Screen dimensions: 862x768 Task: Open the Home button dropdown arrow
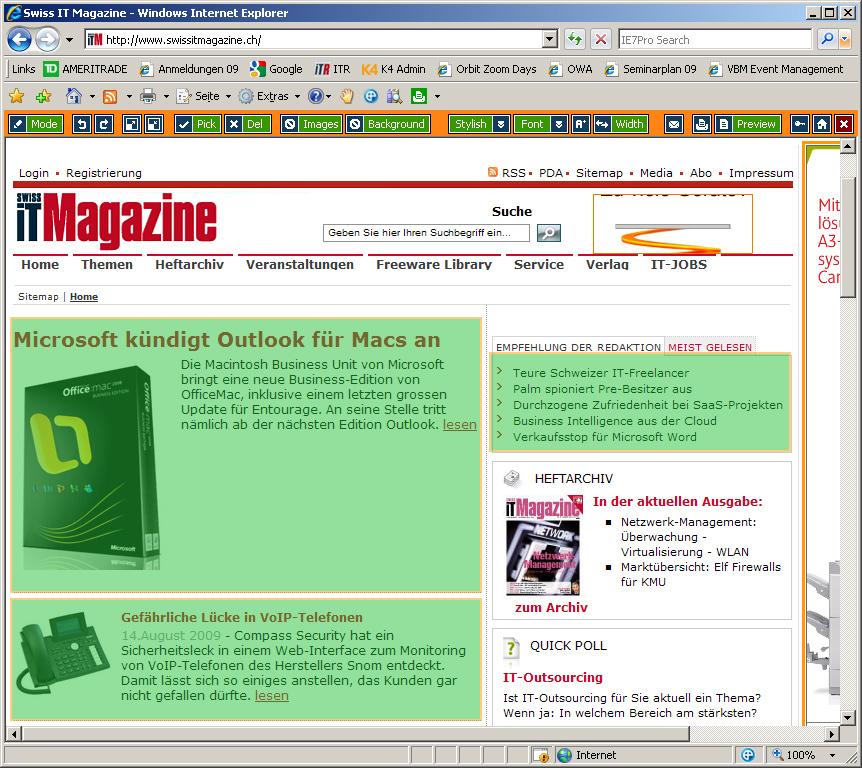point(92,97)
